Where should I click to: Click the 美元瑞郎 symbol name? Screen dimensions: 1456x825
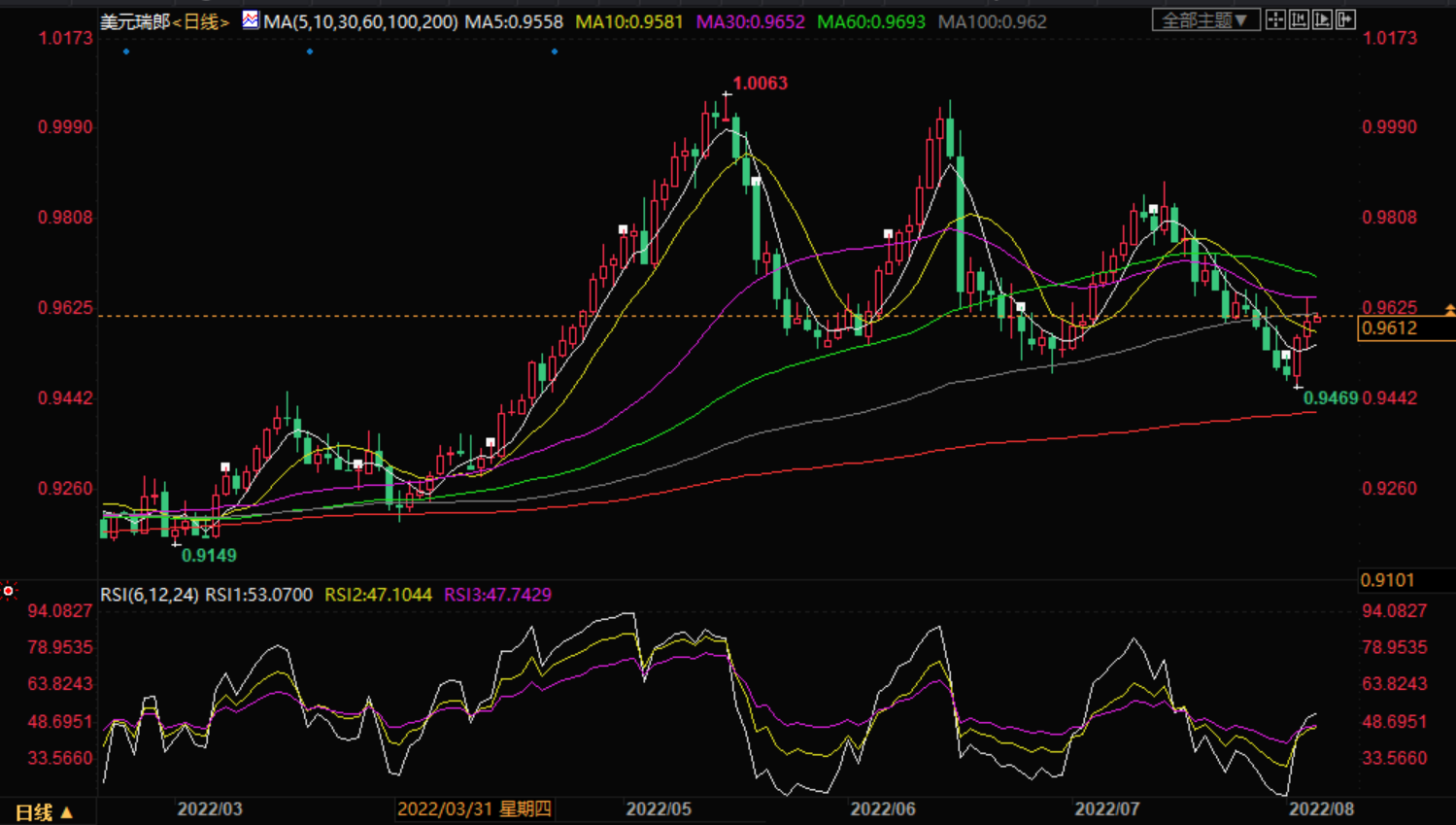[135, 21]
